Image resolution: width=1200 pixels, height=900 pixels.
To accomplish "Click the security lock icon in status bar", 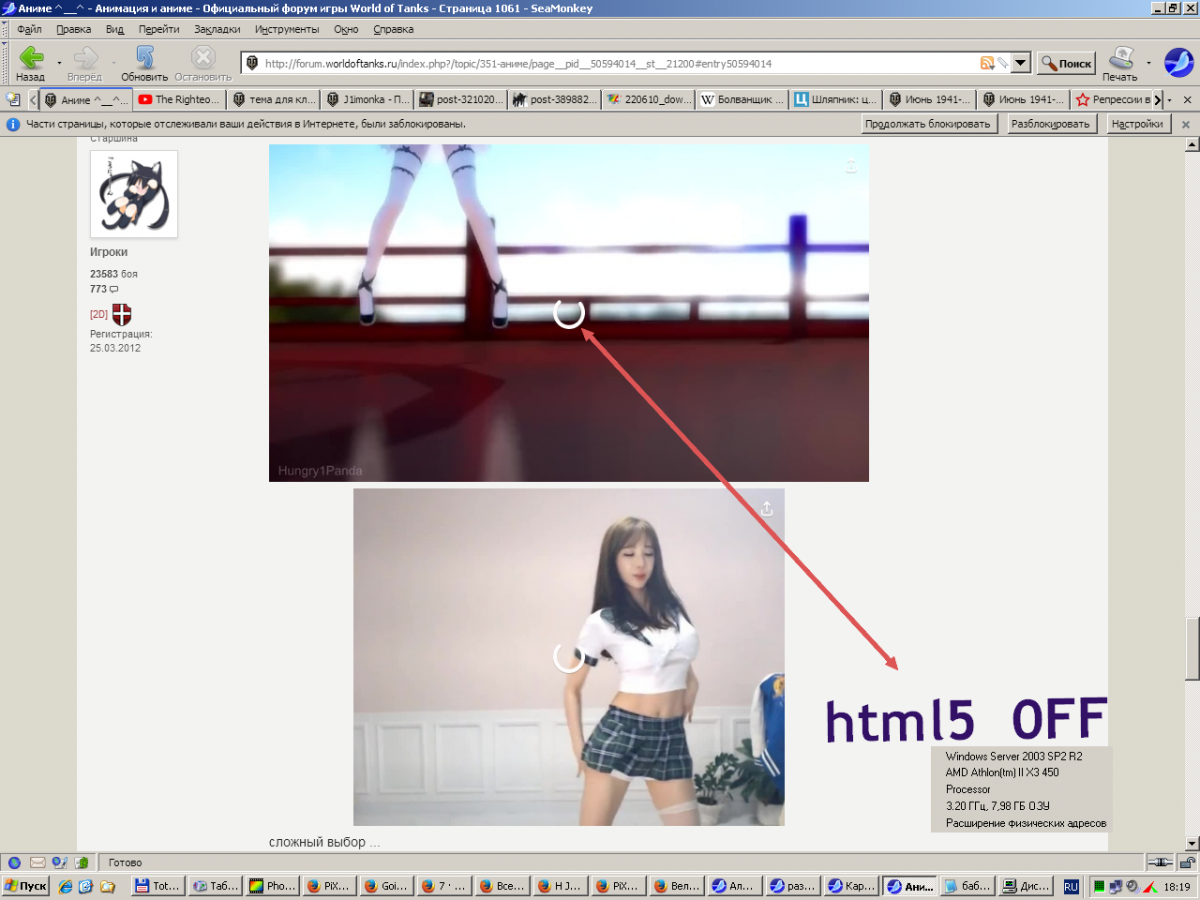I will pyautogui.click(x=1187, y=862).
